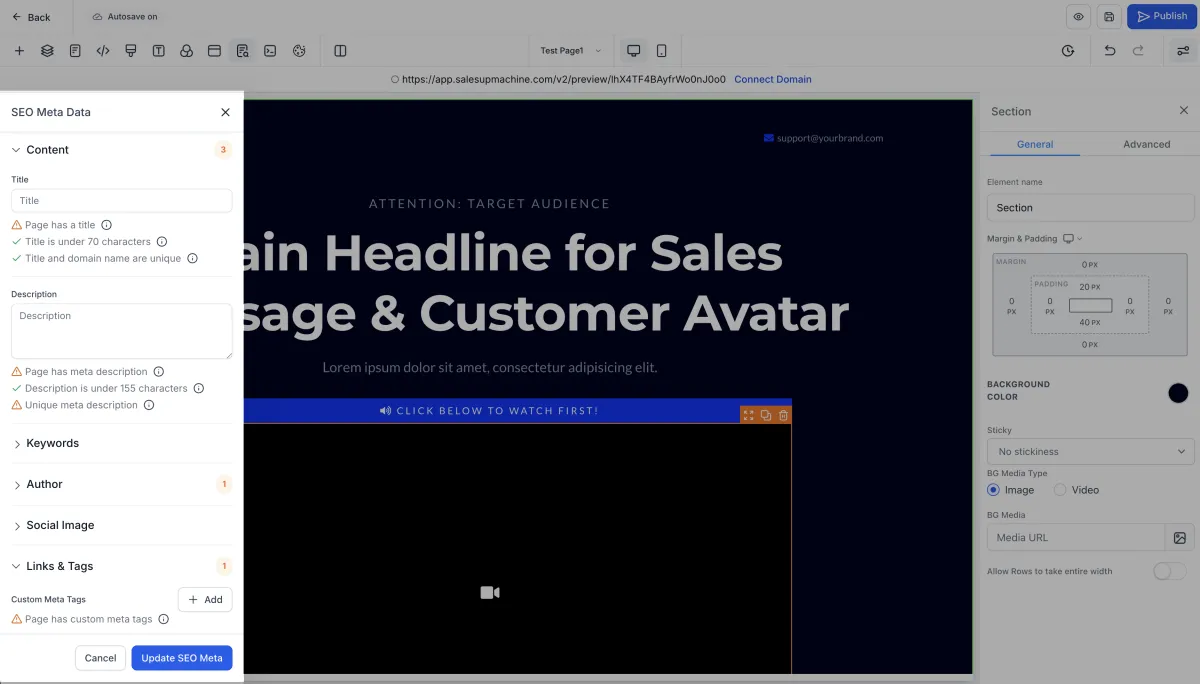Click info icon for Page has custom meta tags
The height and width of the screenshot is (684, 1200).
click(164, 619)
